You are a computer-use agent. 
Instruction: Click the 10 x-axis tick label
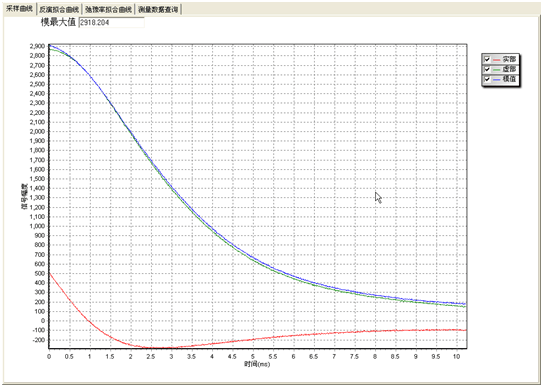(457, 357)
